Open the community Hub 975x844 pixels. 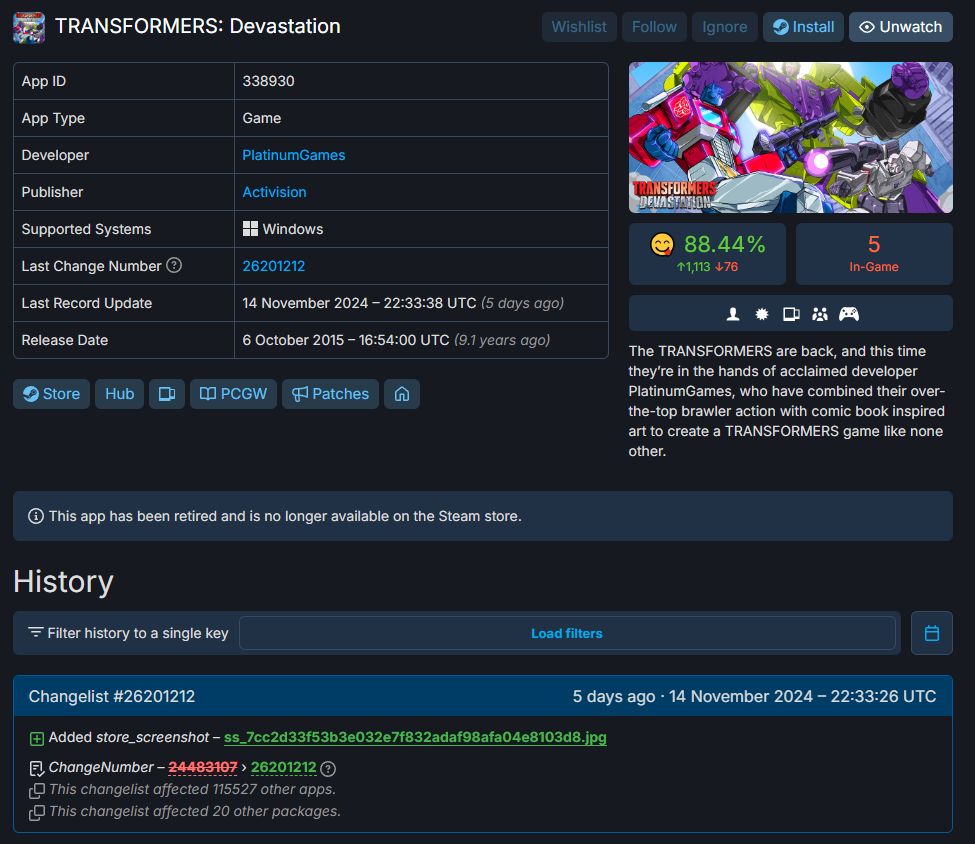pos(119,394)
